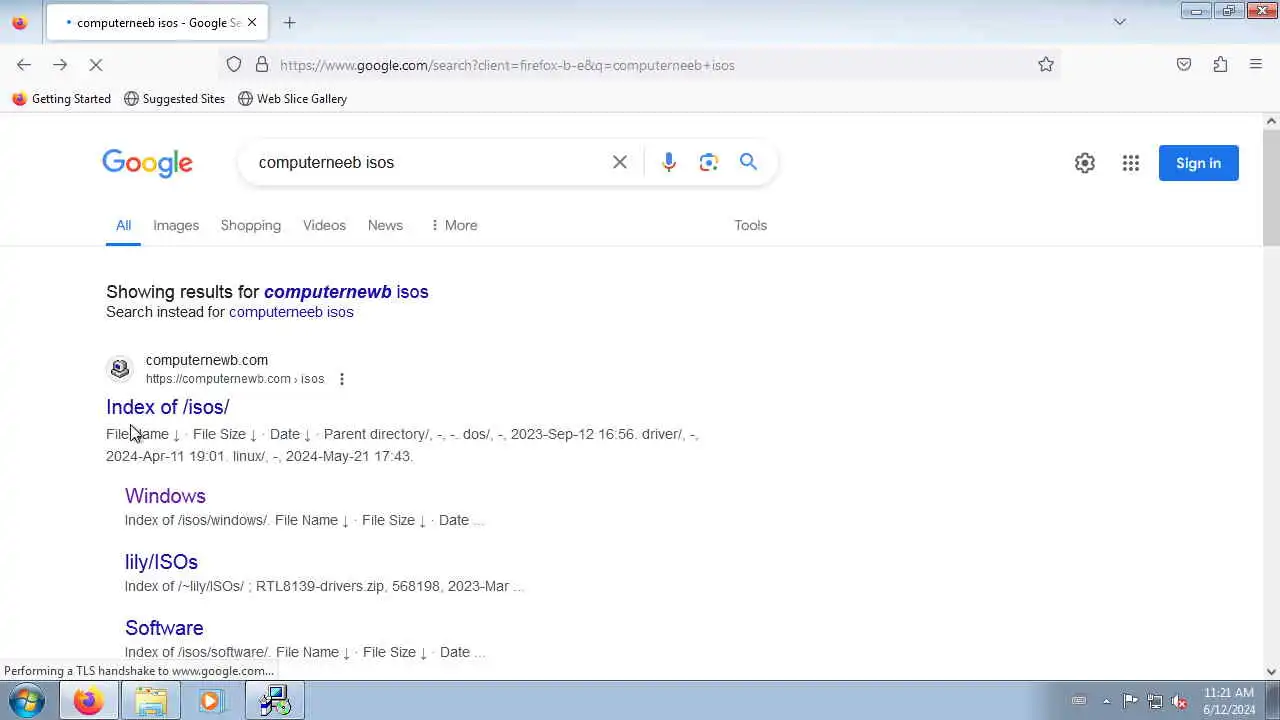Start voice search with microphone icon

[669, 162]
